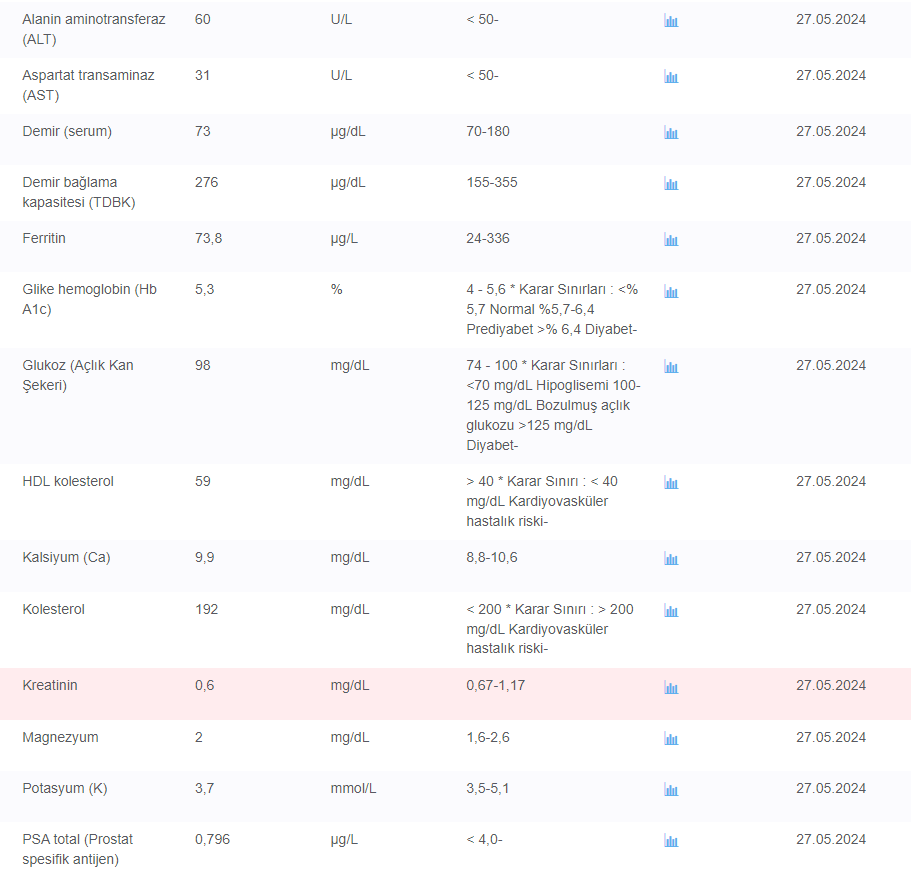Click the chart icon in Ferritin row
Image resolution: width=911 pixels, height=872 pixels.
671,240
